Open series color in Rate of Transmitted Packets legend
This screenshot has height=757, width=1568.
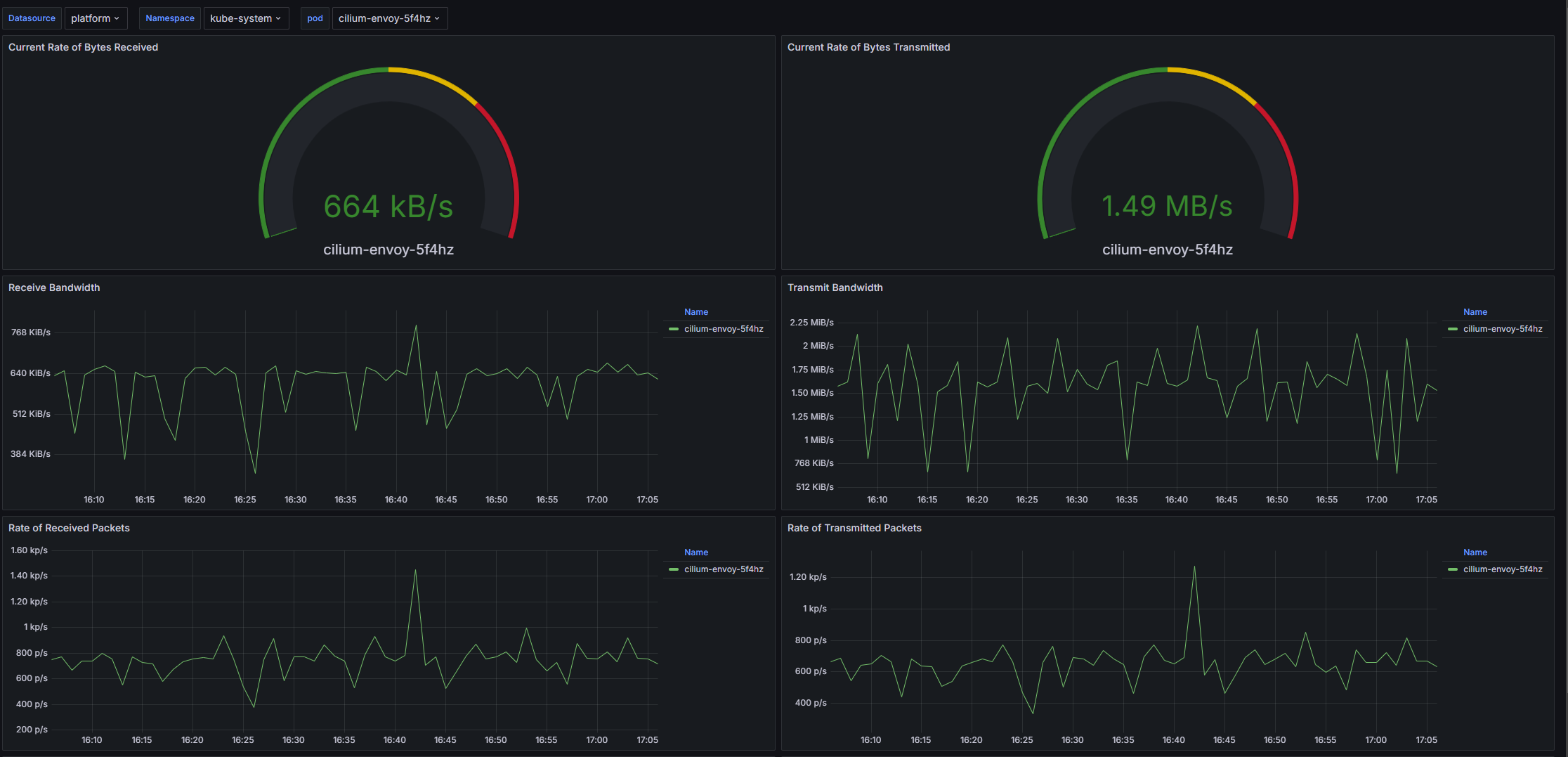(x=1453, y=569)
